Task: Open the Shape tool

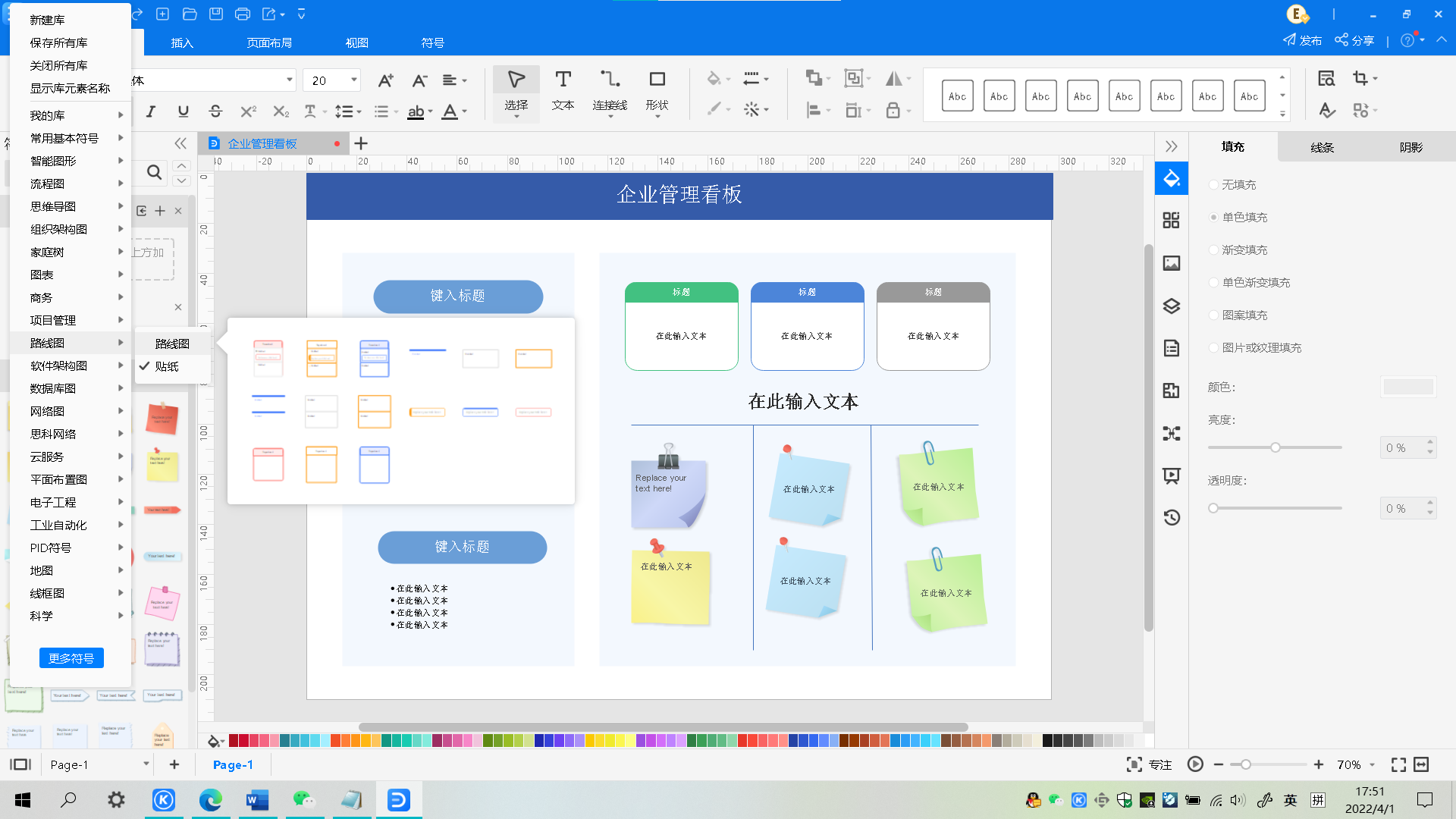Action: point(657,90)
